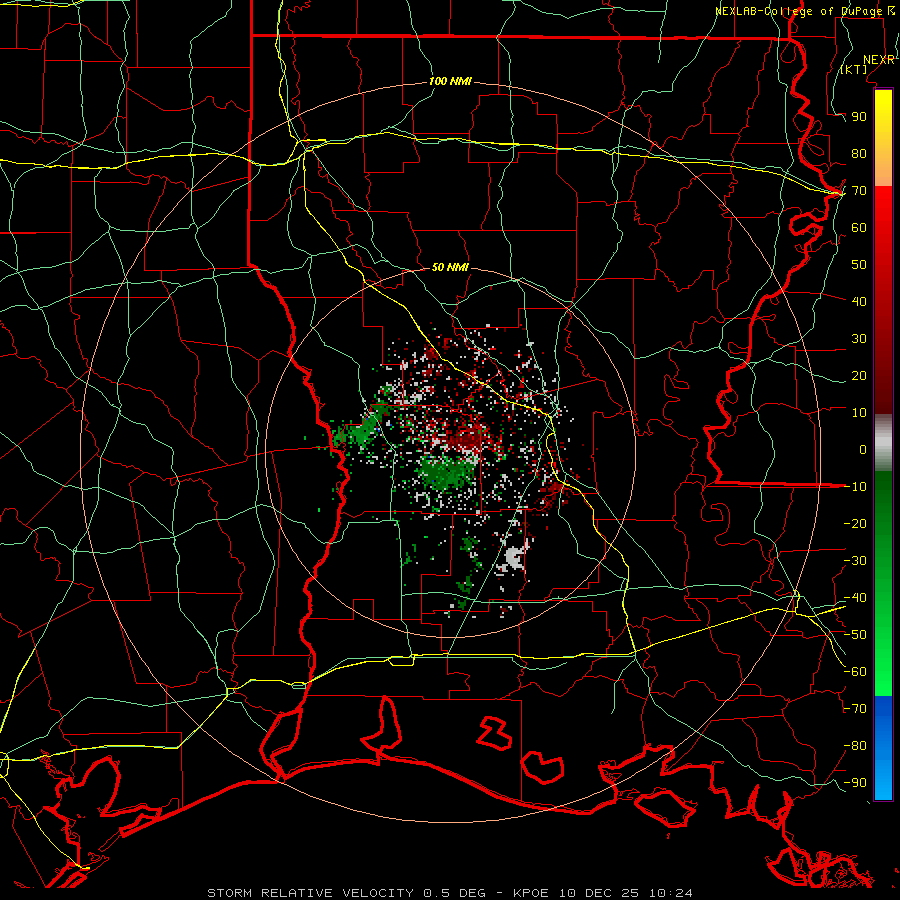This screenshot has width=900, height=900.
Task: Click the large green inbound velocity patch near radar center
Action: click(449, 473)
